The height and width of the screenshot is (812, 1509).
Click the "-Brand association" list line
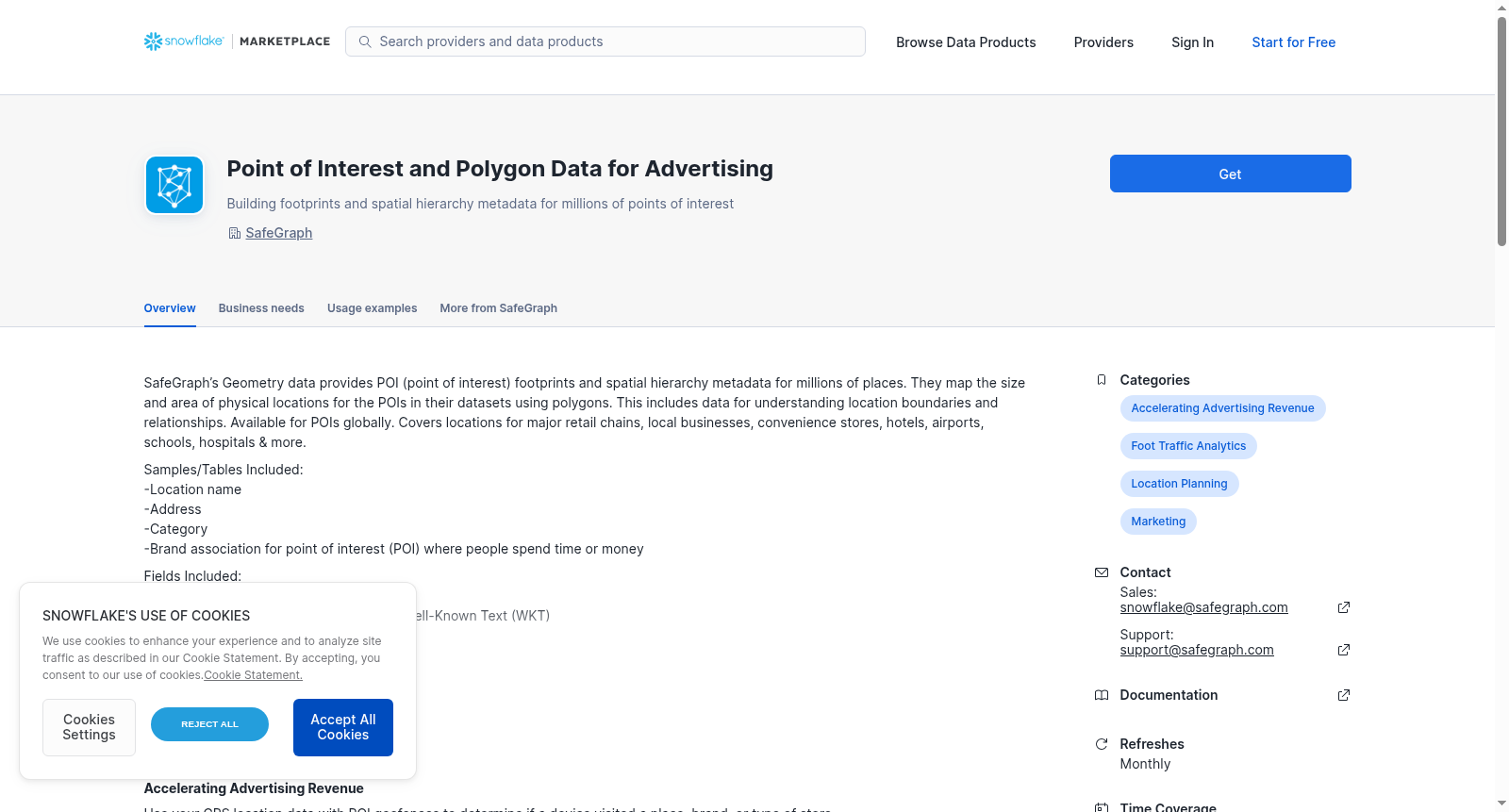click(394, 549)
